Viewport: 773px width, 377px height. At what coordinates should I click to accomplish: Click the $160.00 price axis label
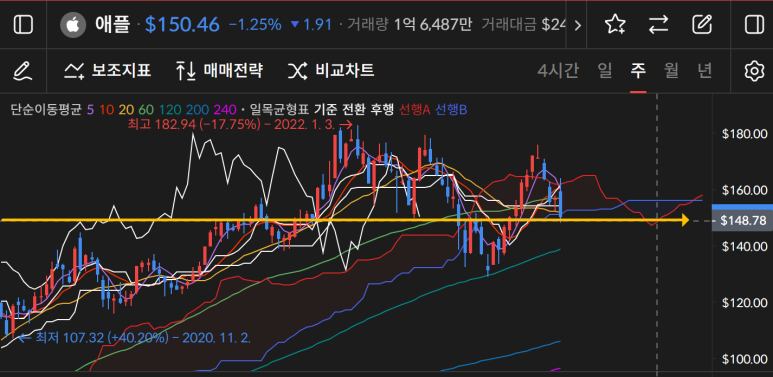[743, 190]
